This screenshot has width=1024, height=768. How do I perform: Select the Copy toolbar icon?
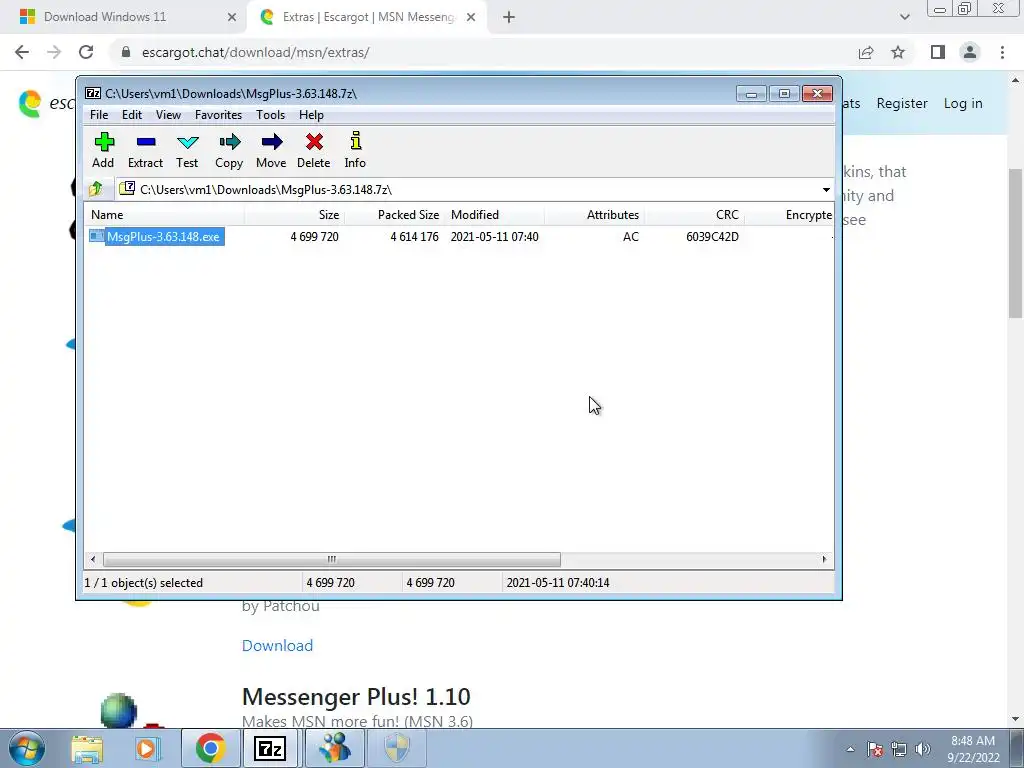229,150
